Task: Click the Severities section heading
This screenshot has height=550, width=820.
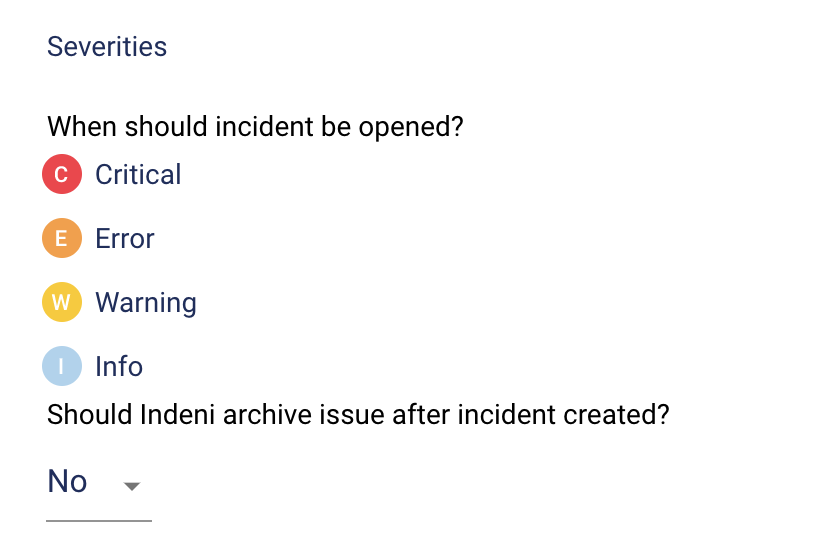Action: tap(107, 47)
